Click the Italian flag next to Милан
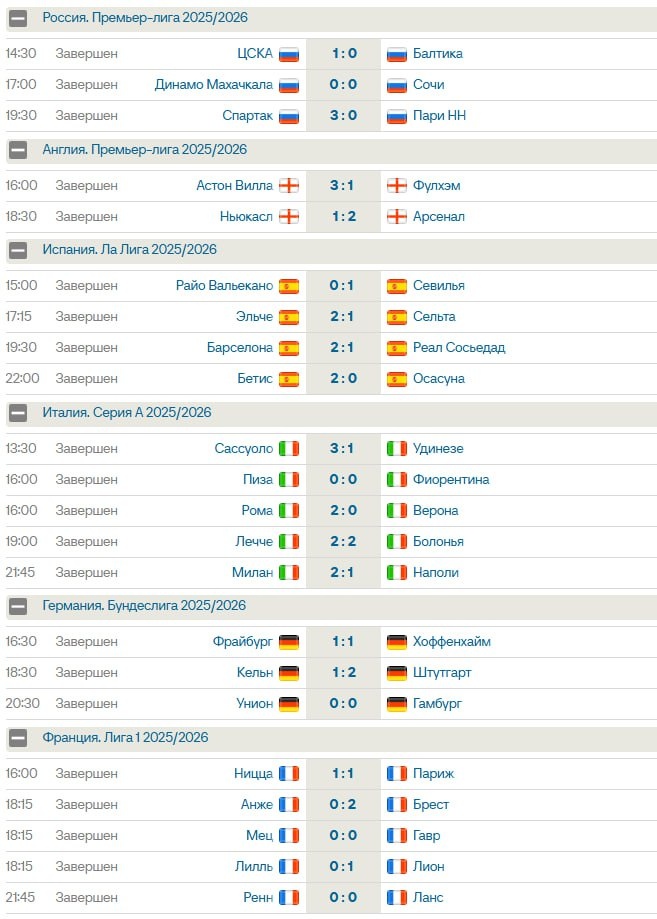This screenshot has width=657, height=919. [x=289, y=573]
